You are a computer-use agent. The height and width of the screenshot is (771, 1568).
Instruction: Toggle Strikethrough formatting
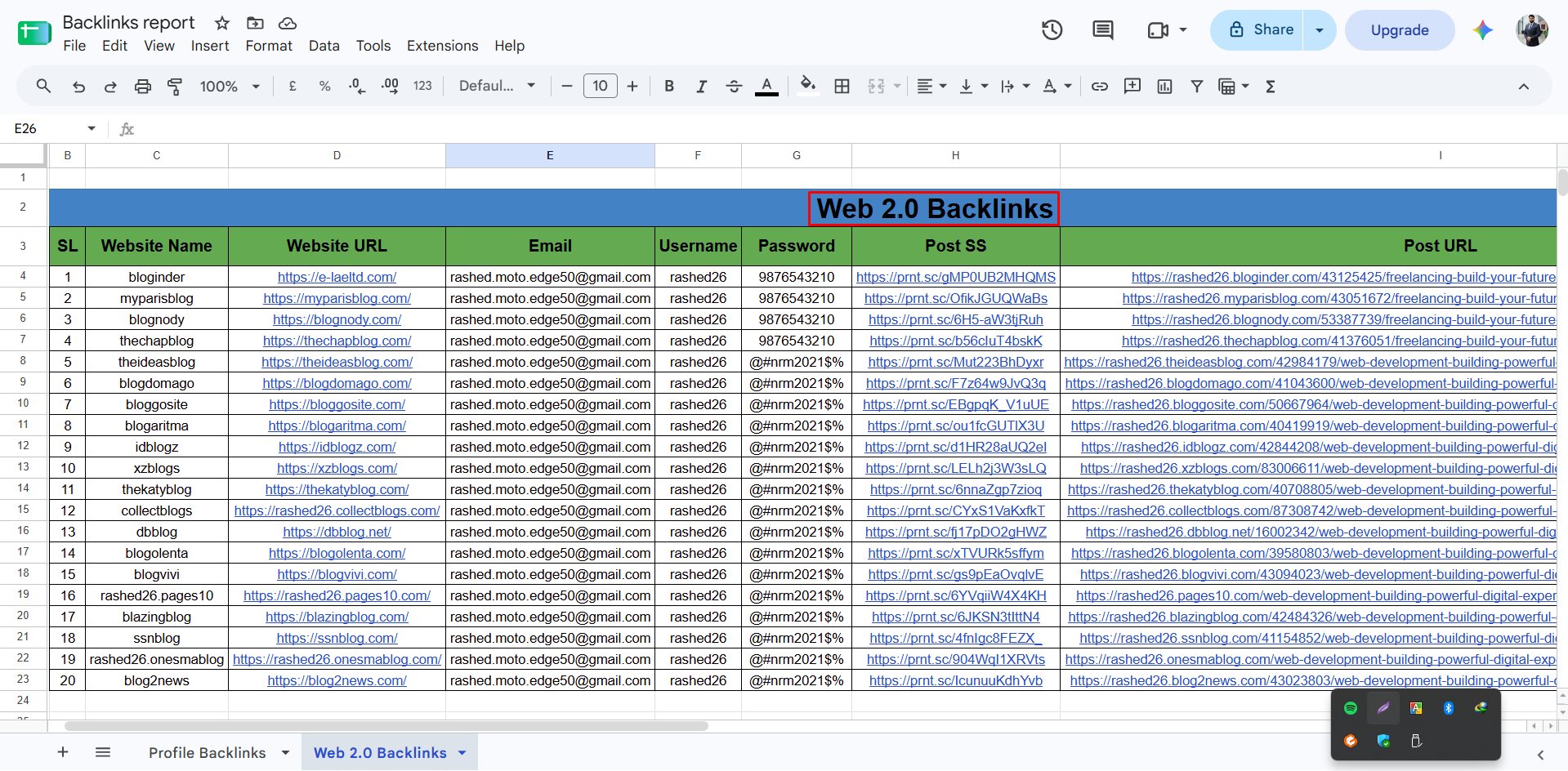pyautogui.click(x=734, y=86)
